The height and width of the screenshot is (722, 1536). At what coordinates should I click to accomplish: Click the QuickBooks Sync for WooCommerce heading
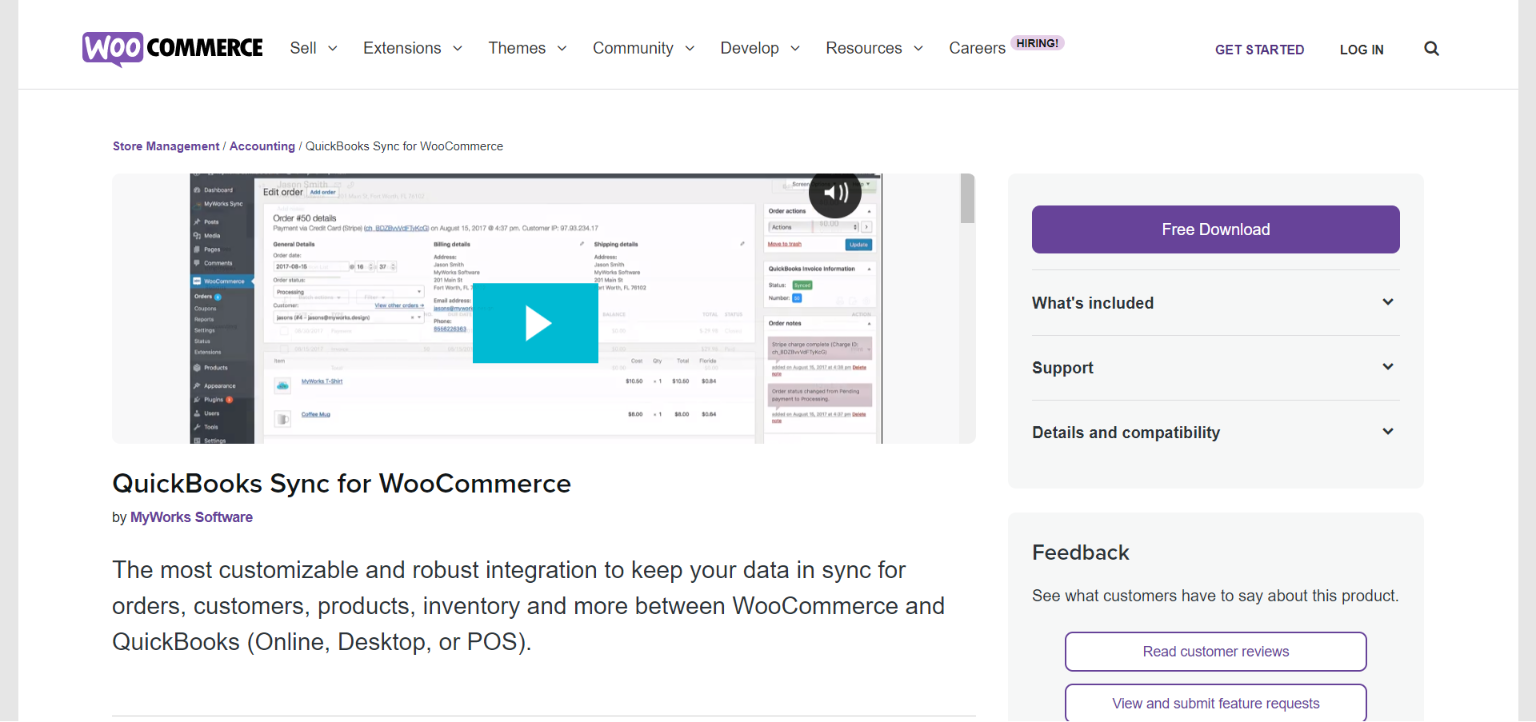342,483
